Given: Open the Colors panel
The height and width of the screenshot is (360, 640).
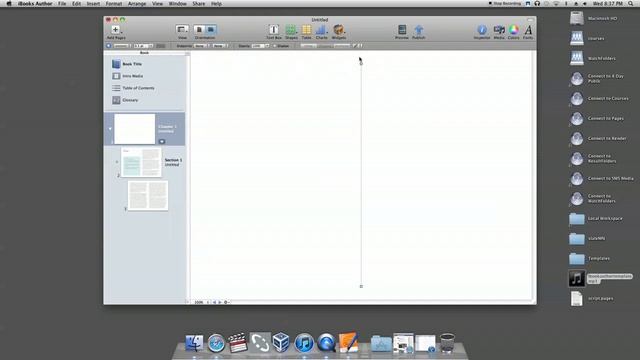Looking at the screenshot, I should tap(513, 31).
